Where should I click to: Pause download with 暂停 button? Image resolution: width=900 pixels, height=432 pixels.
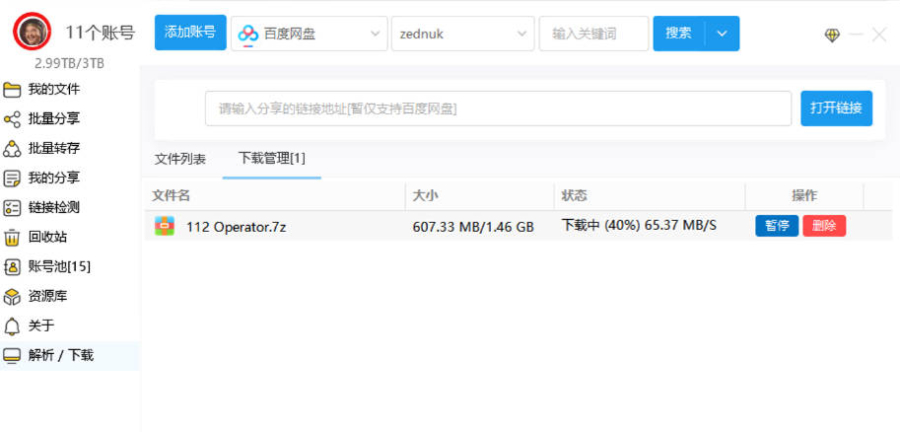pyautogui.click(x=777, y=226)
